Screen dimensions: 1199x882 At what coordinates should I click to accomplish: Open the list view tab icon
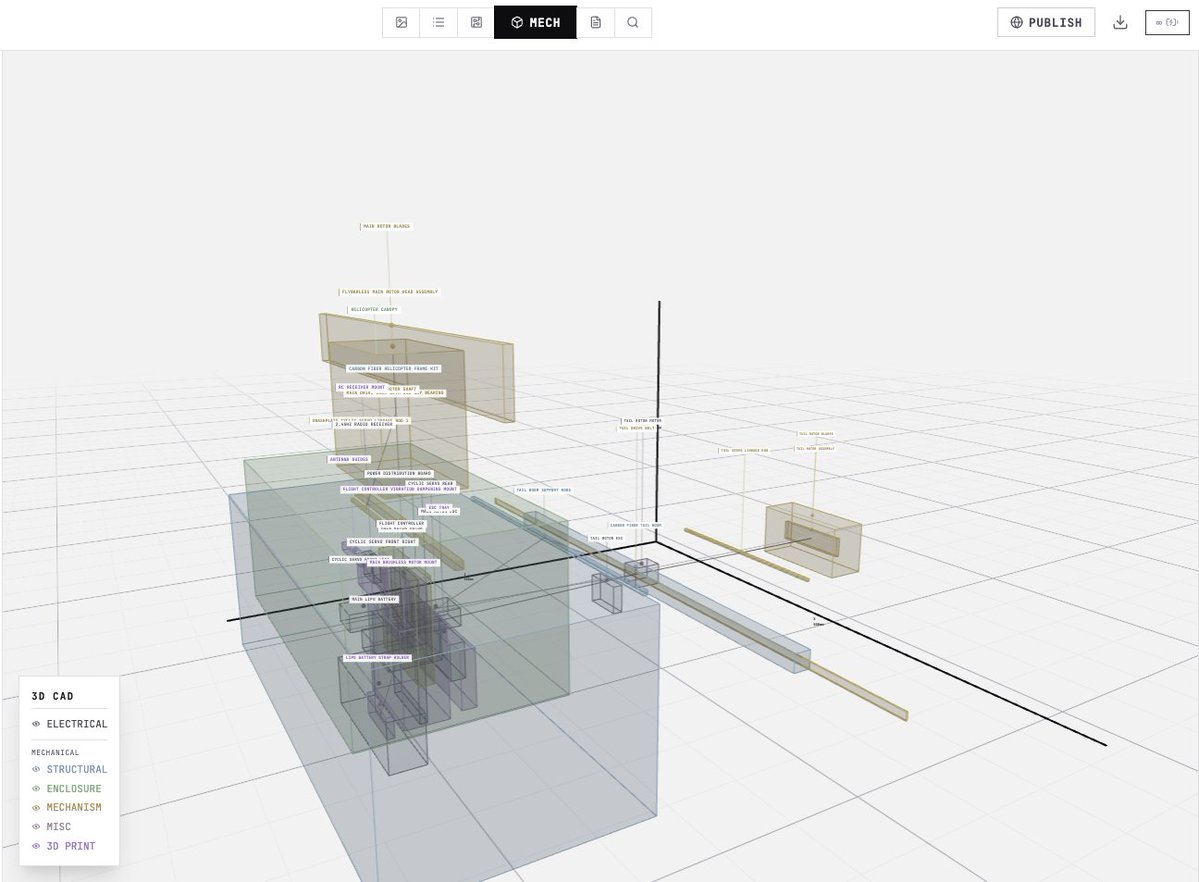click(x=439, y=23)
